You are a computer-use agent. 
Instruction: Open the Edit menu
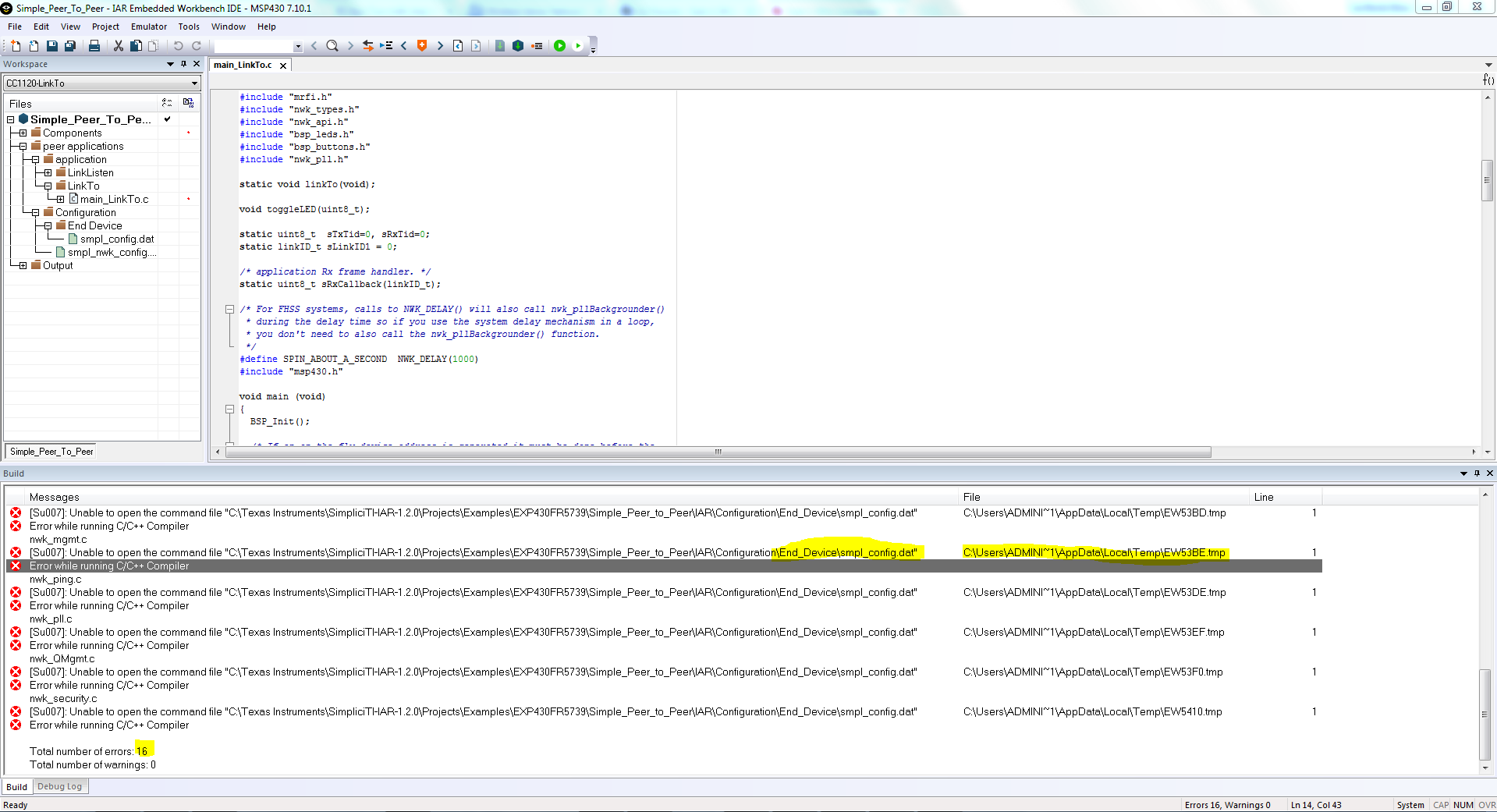[x=41, y=27]
